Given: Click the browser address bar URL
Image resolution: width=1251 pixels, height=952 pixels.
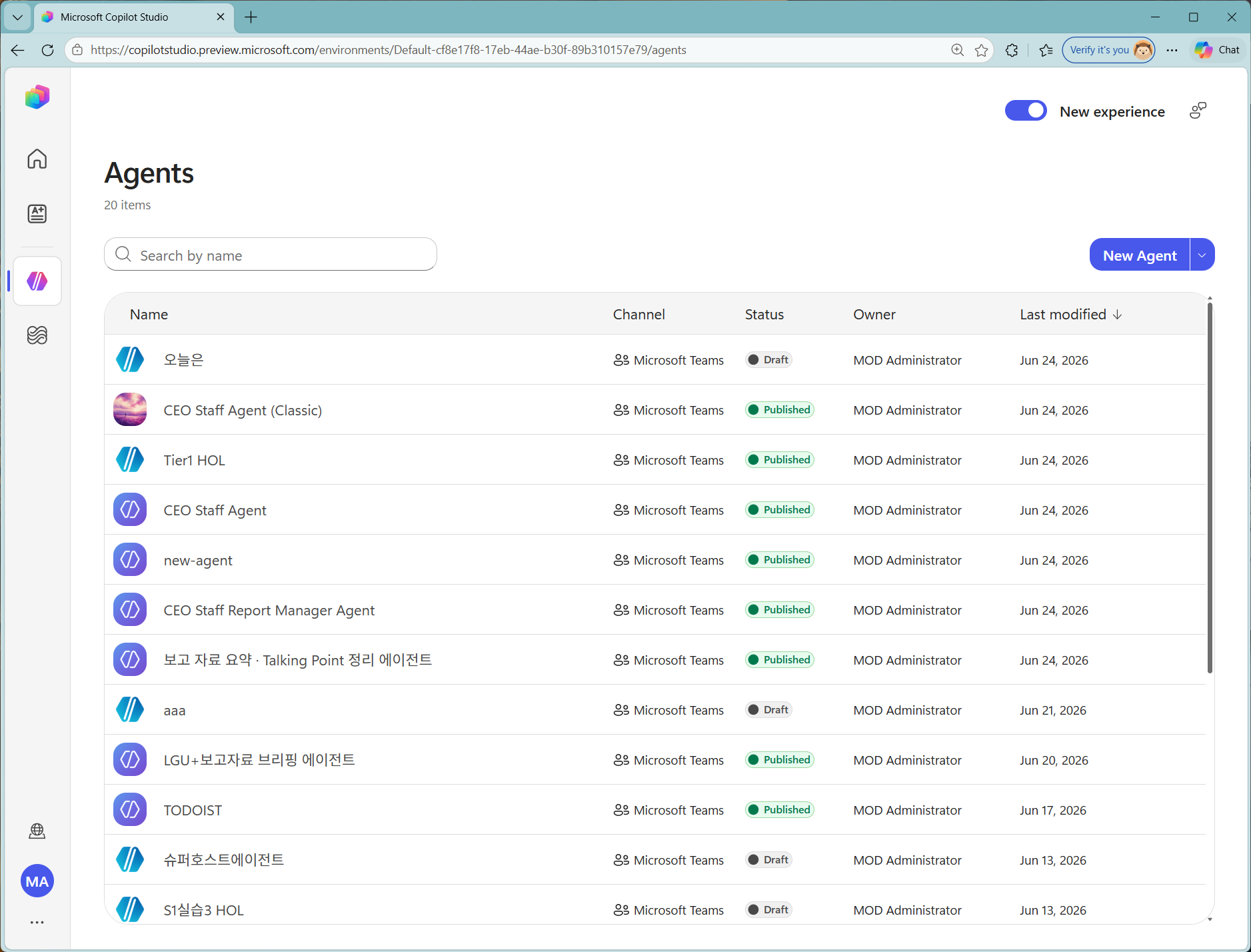Looking at the screenshot, I should (x=389, y=50).
